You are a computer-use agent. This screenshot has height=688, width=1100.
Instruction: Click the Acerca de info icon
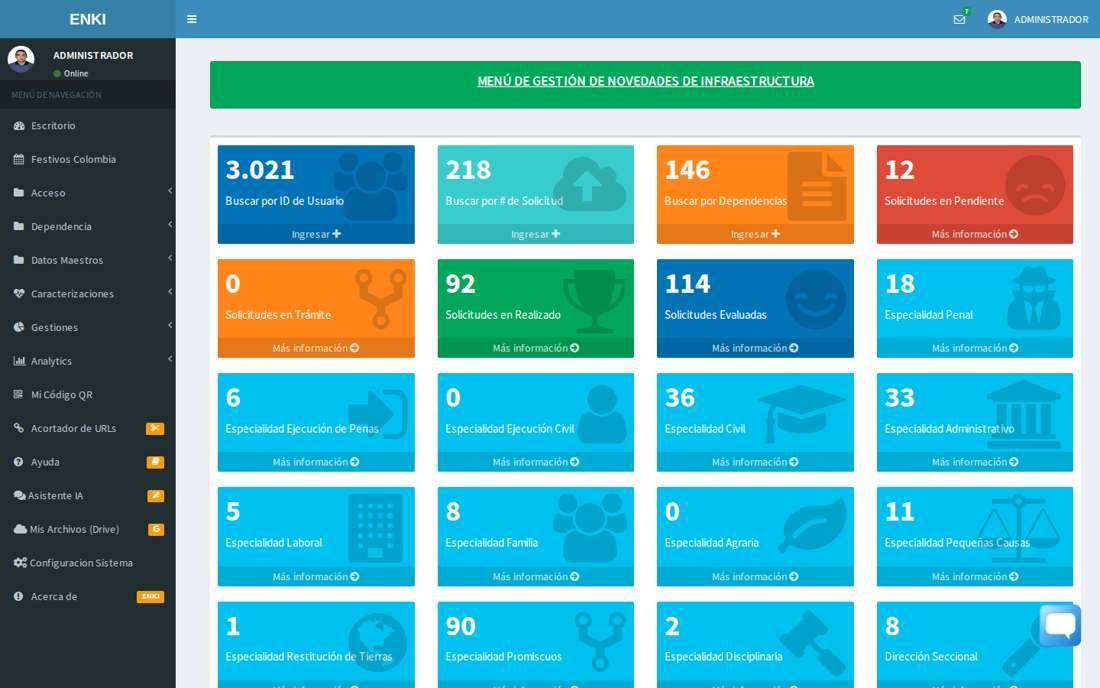click(19, 597)
